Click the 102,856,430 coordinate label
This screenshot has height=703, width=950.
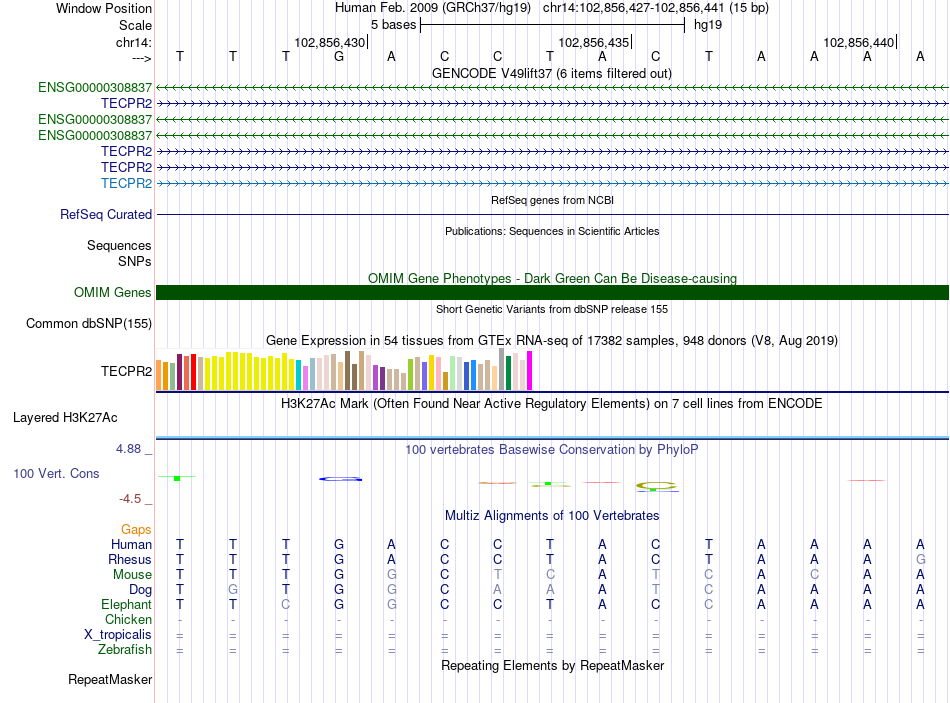point(330,42)
